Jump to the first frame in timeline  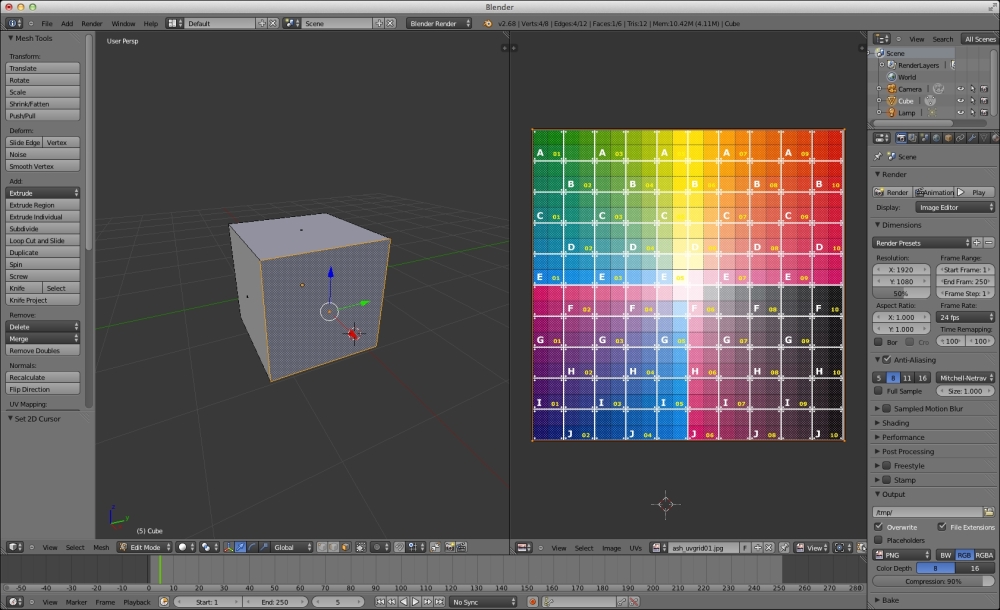[380, 602]
